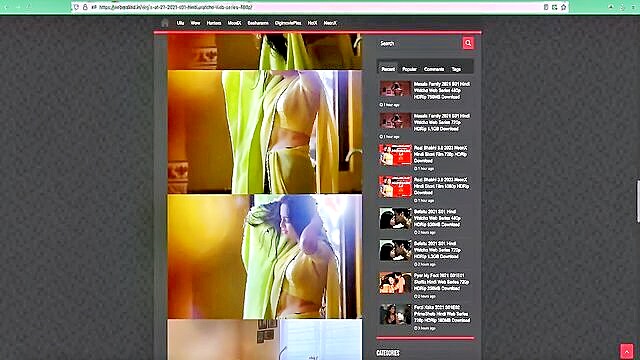Switch to the Popular tab
The height and width of the screenshot is (360, 640).
point(409,69)
